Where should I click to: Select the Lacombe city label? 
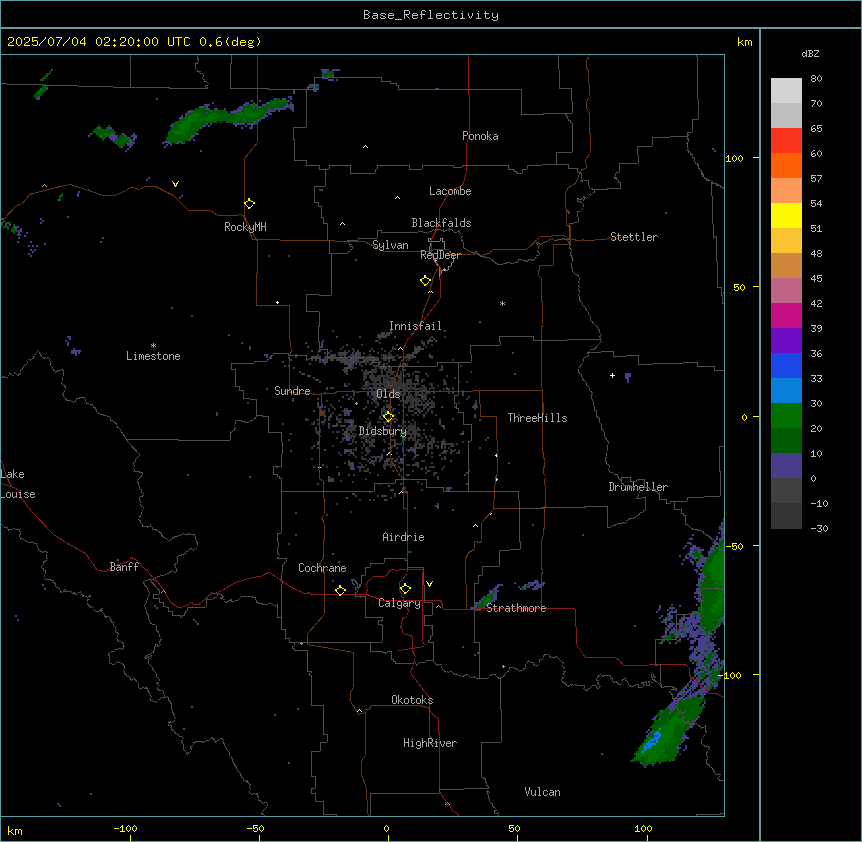click(450, 191)
